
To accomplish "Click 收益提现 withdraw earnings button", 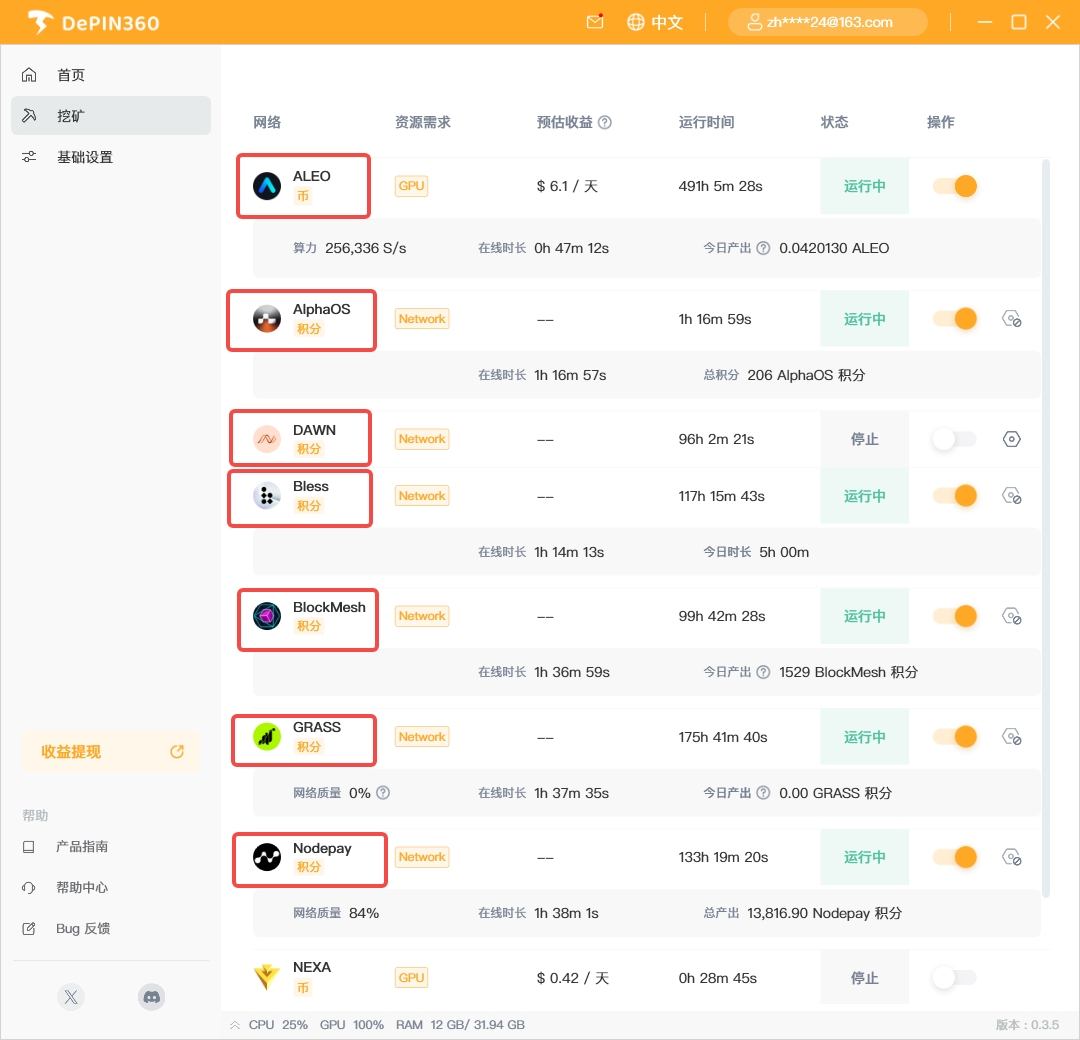I will [x=111, y=751].
